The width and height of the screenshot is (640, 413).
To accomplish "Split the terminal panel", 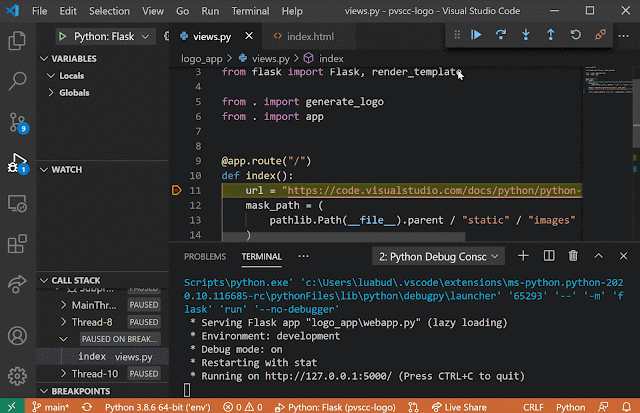I will point(549,256).
